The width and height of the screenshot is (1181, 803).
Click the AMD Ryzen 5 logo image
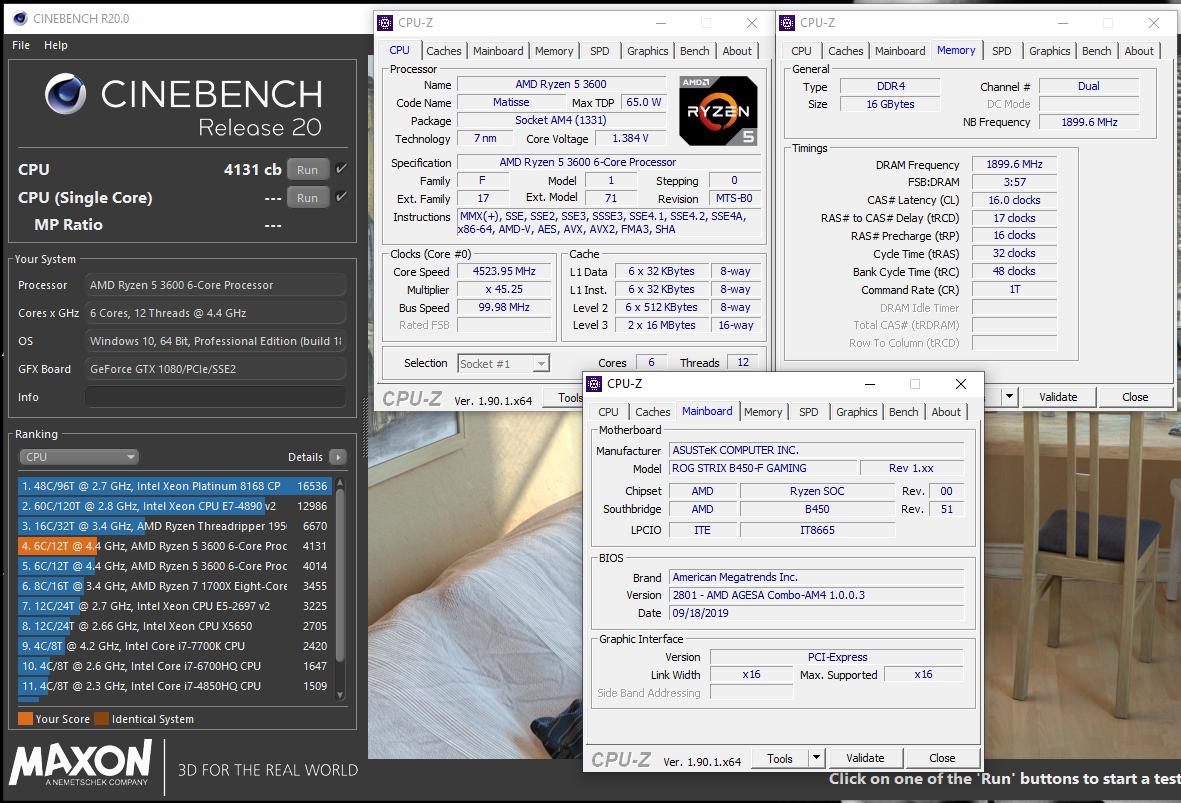(718, 111)
